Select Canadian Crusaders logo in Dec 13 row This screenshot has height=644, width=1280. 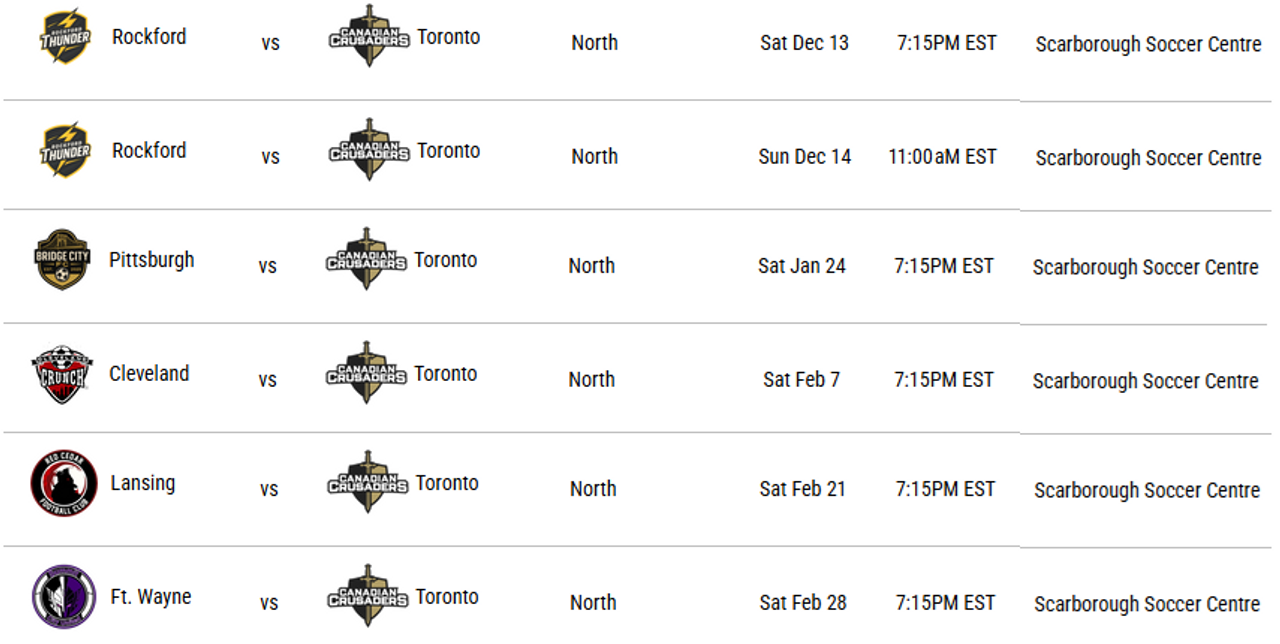tap(369, 37)
